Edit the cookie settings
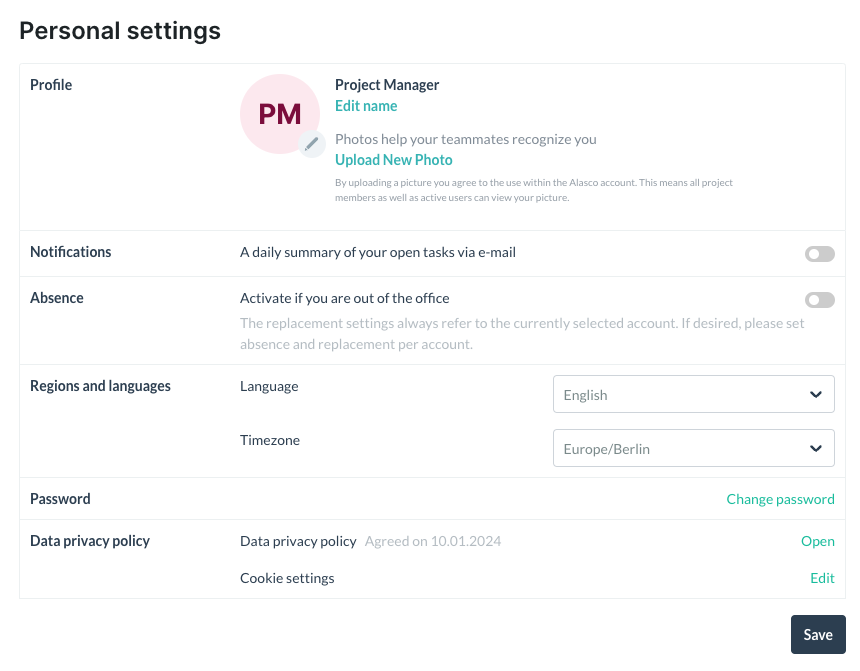Viewport: 860px width, 671px height. pyautogui.click(x=822, y=578)
